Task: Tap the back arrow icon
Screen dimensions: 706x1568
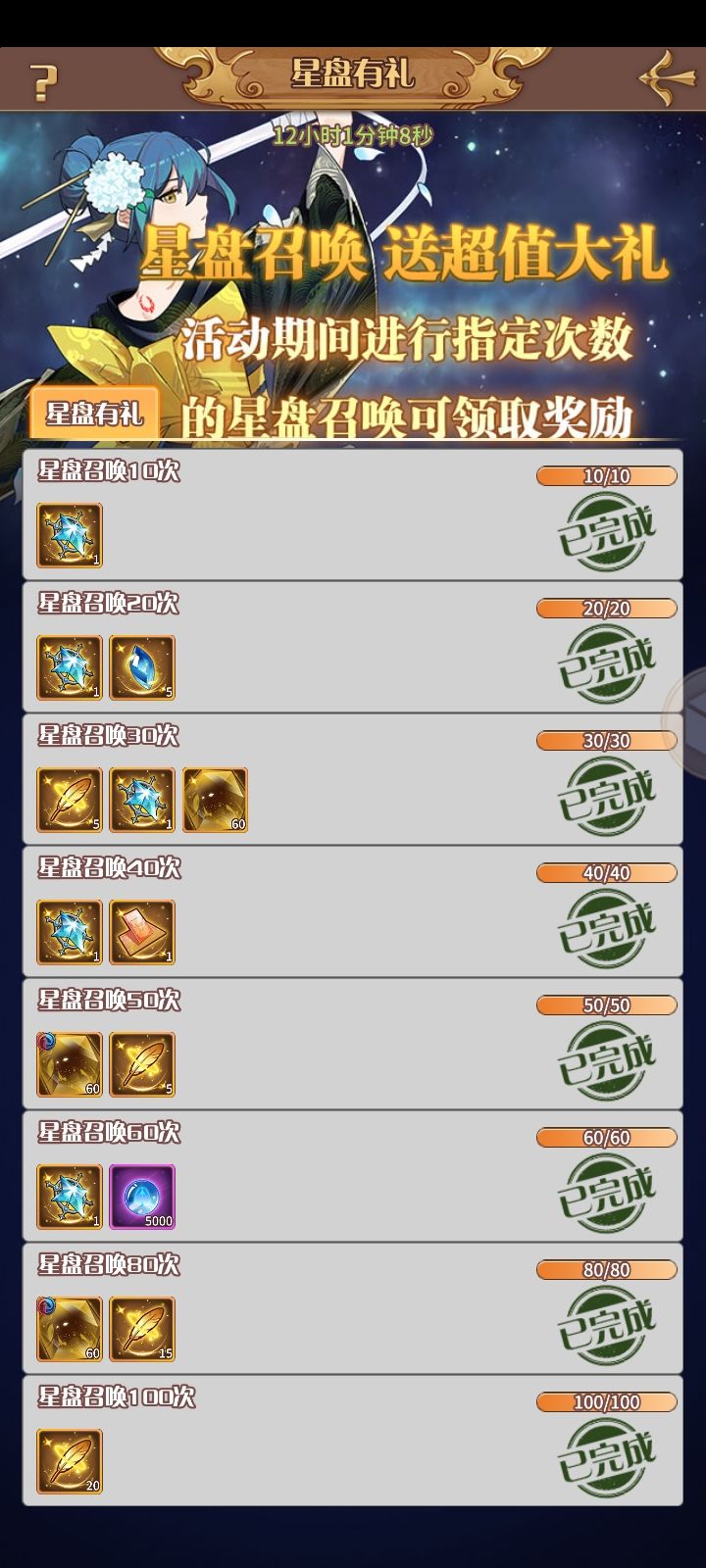Action: (668, 80)
